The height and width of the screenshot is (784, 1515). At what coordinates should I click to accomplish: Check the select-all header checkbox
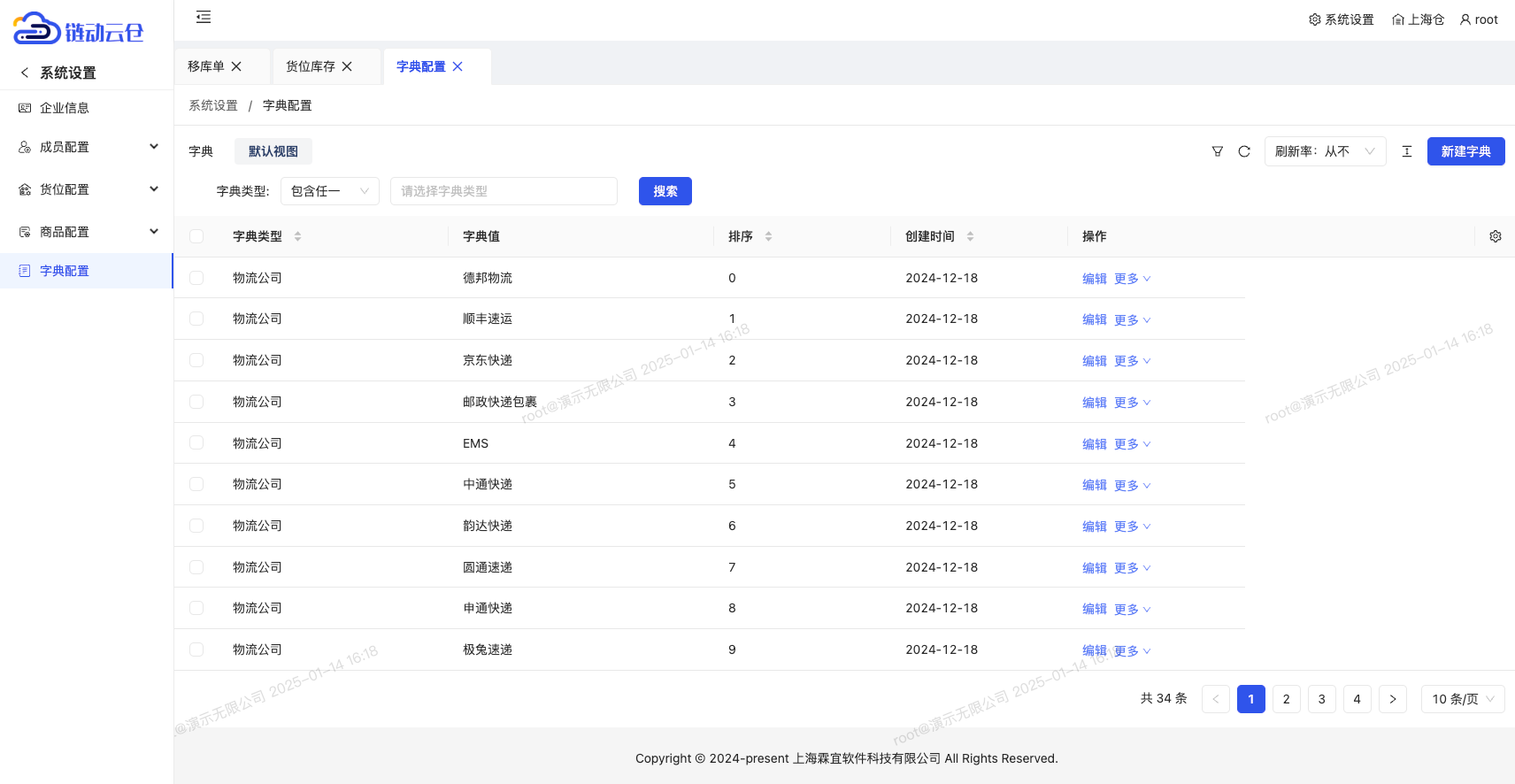tap(196, 236)
